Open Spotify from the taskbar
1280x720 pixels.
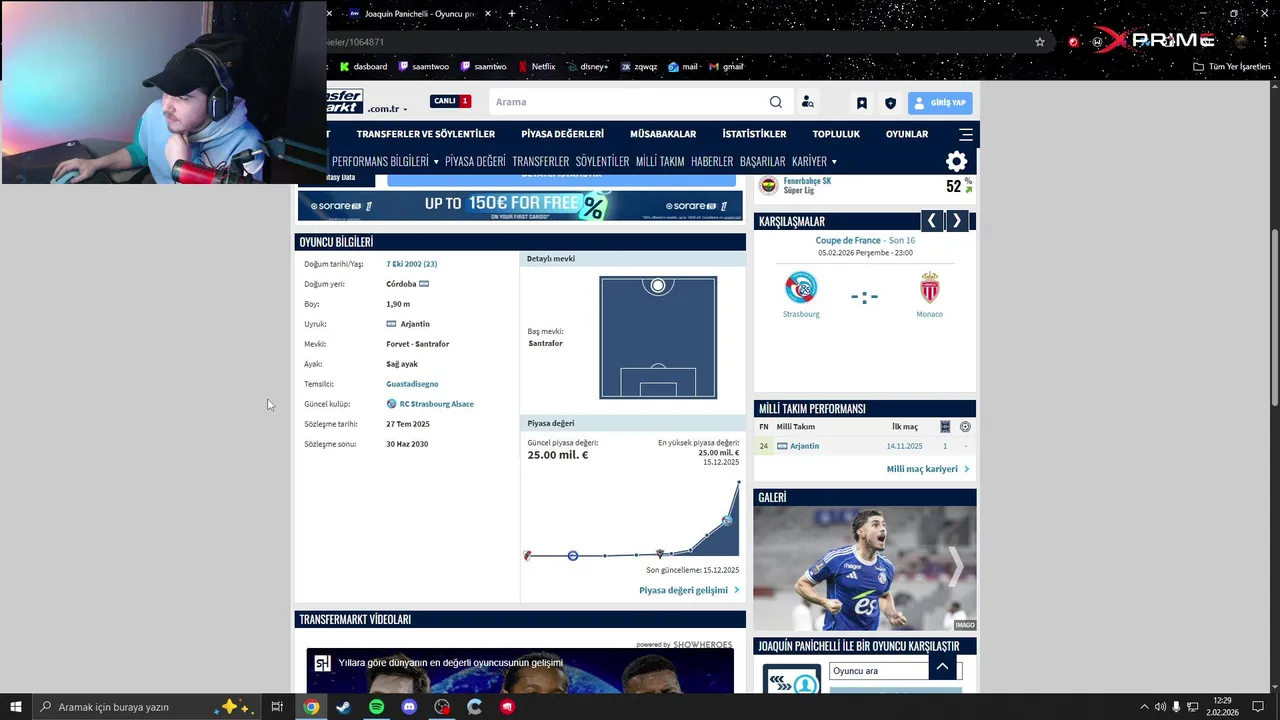[376, 707]
